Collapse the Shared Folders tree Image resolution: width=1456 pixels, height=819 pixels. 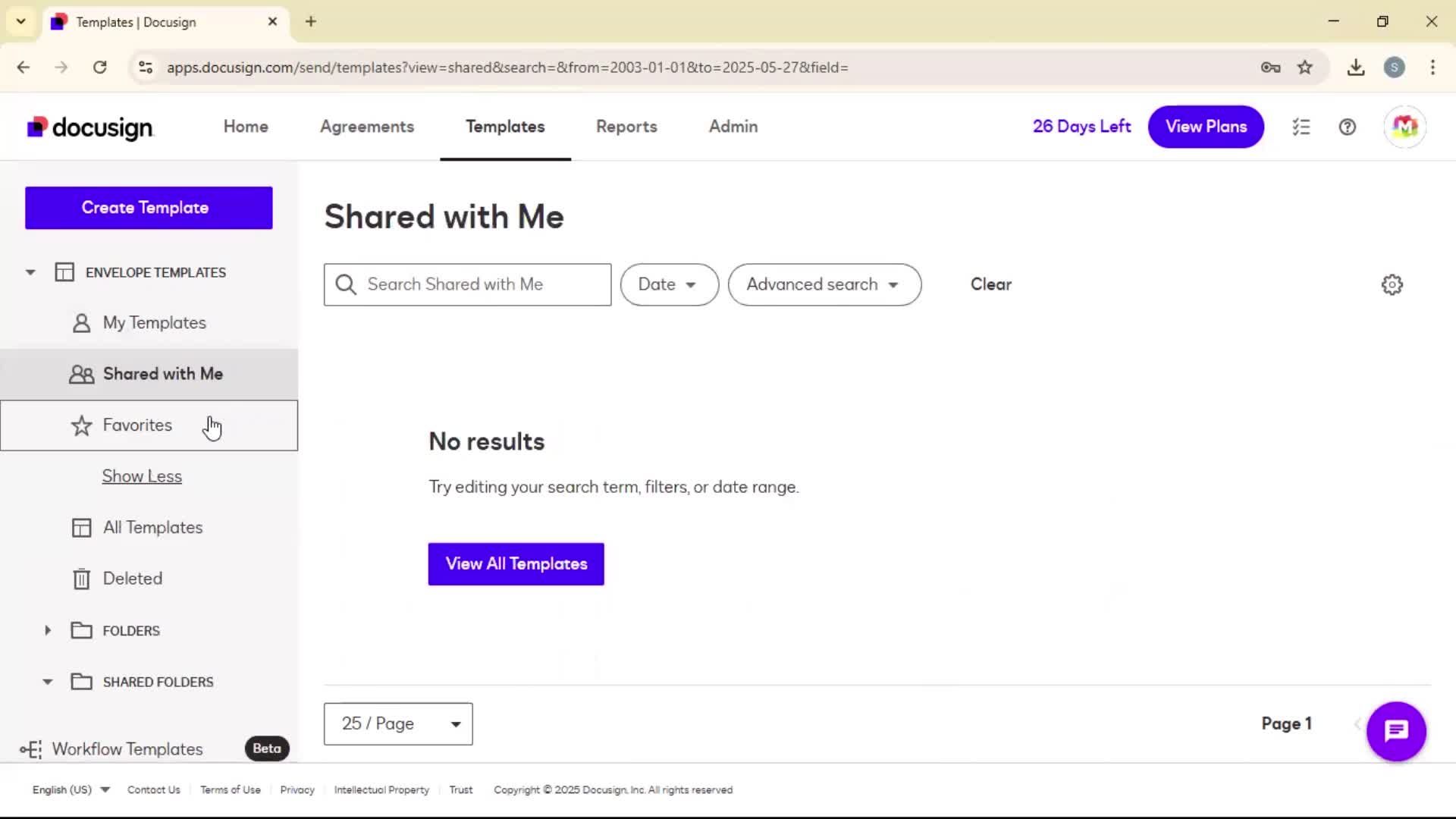(48, 682)
